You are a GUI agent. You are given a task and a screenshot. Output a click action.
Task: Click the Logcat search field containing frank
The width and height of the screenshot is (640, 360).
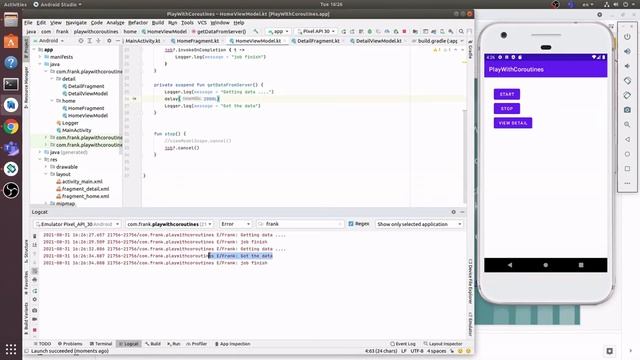point(300,224)
